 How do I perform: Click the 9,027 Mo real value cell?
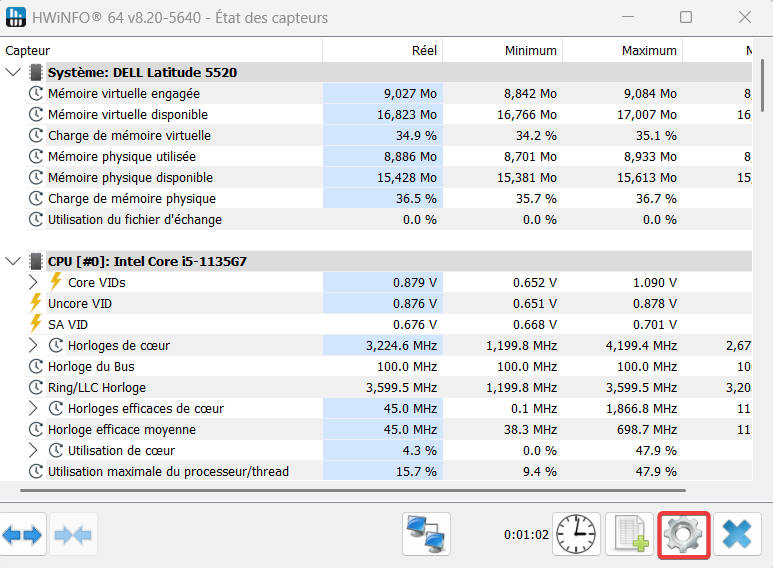pos(383,94)
